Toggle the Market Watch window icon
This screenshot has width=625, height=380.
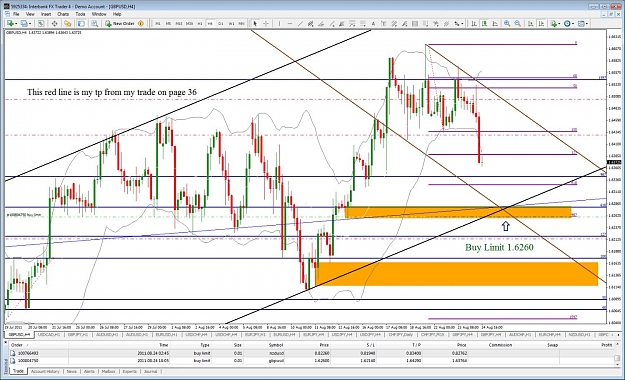point(41,24)
